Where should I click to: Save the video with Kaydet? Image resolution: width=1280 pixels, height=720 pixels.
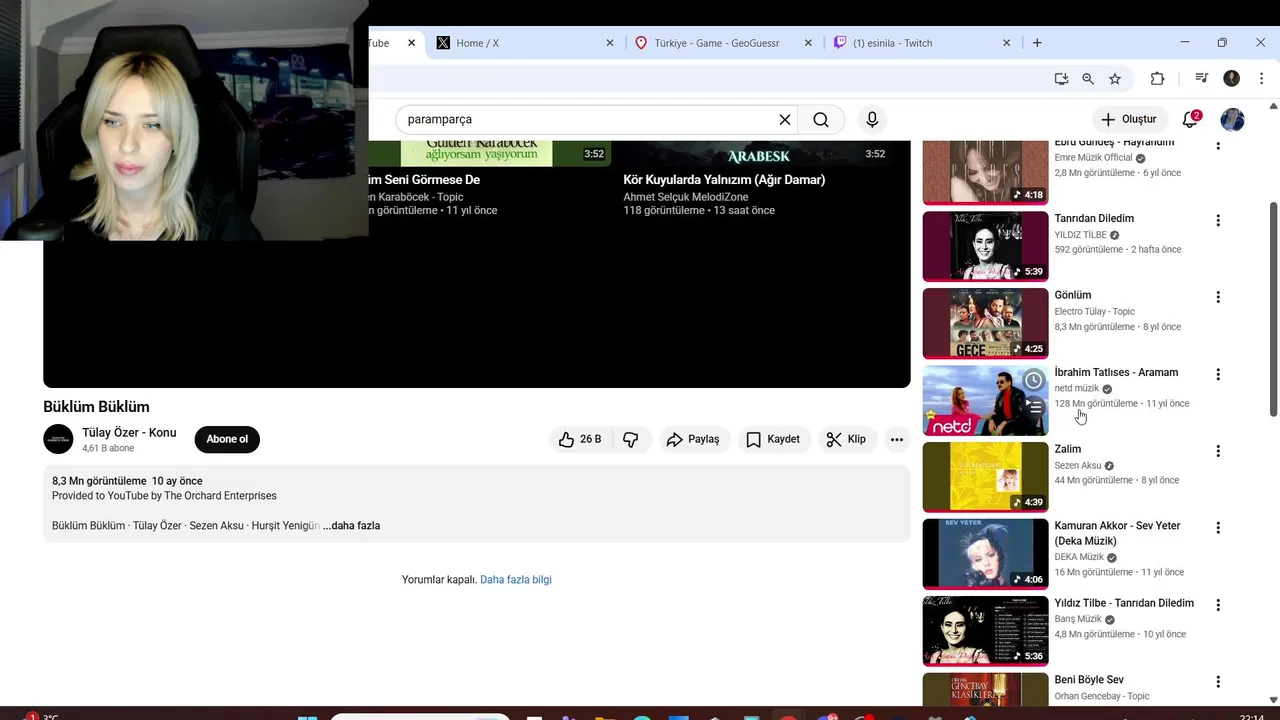[773, 439]
